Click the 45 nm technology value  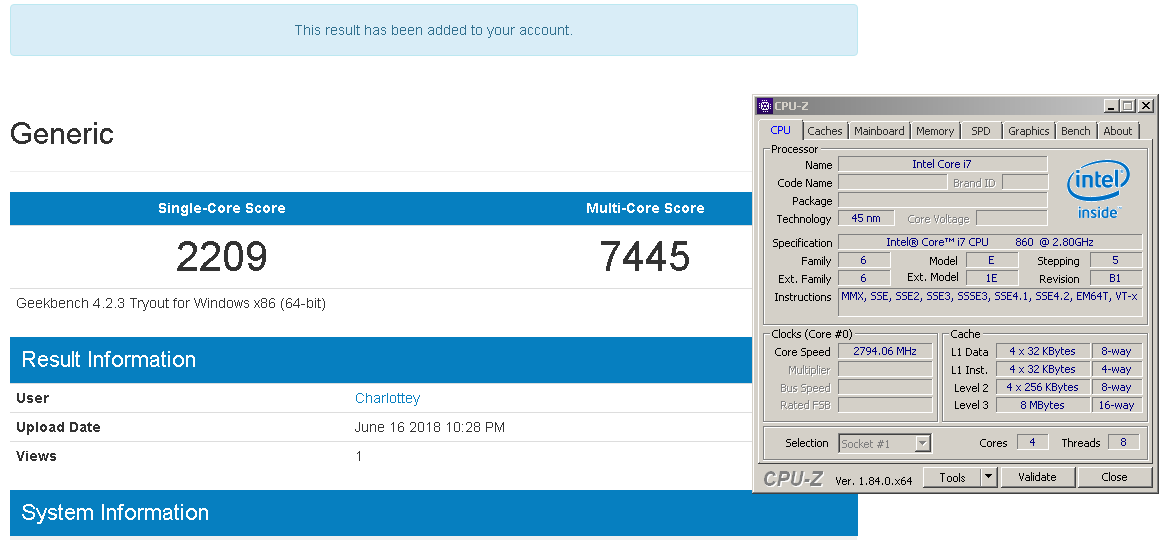click(x=866, y=218)
